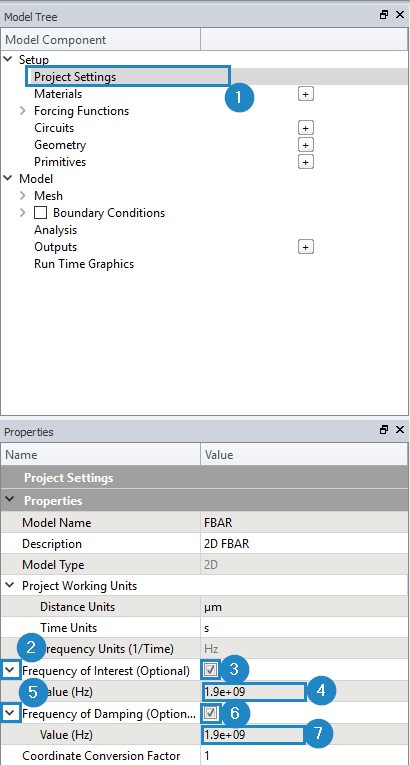Close the Properties panel
This screenshot has width=410, height=765.
400,430
